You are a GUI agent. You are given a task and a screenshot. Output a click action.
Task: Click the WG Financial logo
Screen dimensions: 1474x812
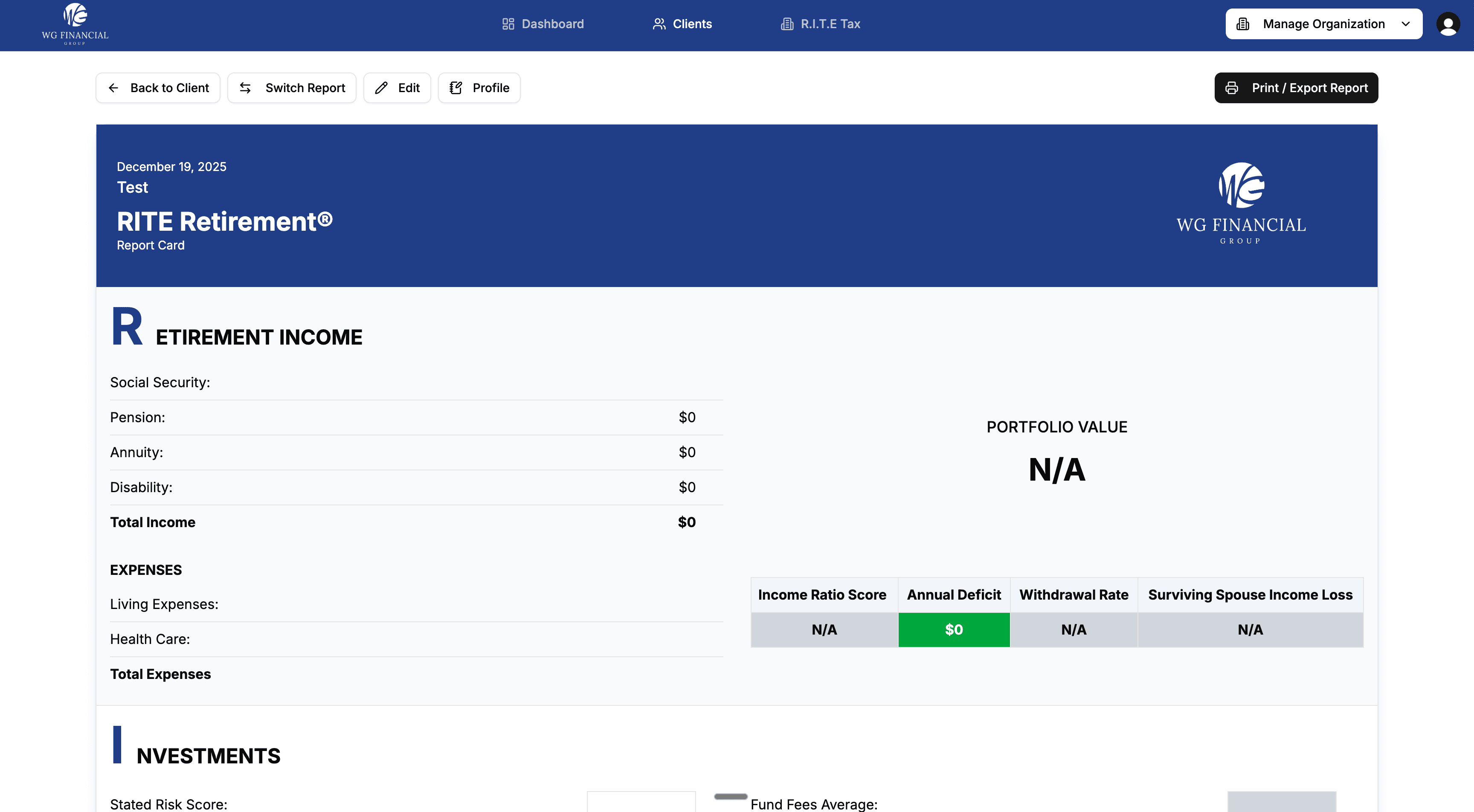(74, 24)
